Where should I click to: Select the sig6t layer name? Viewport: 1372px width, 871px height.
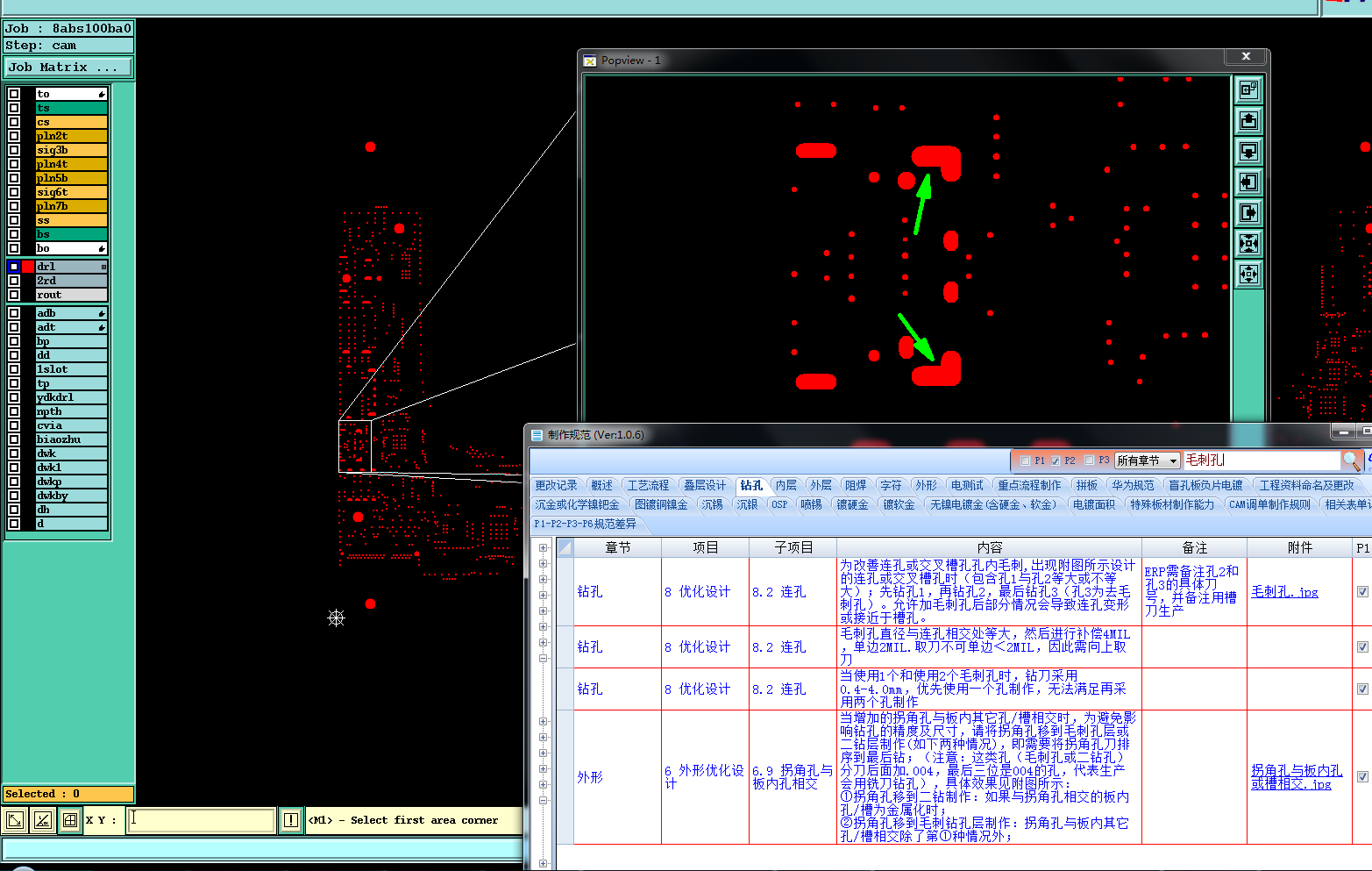point(71,192)
